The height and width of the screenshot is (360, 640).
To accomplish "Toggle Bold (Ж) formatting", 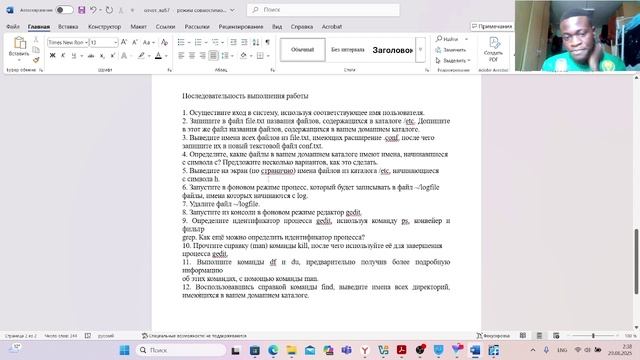I will [x=52, y=56].
